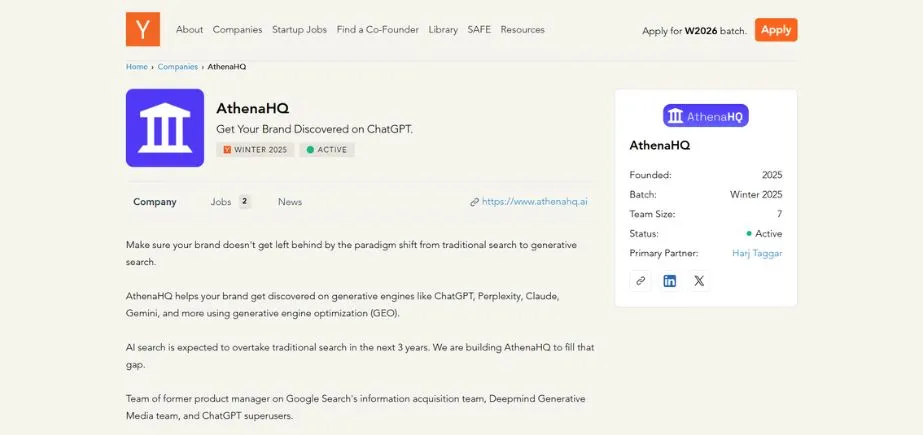The width and height of the screenshot is (923, 435).
Task: Switch to the Company tab
Action: click(155, 202)
